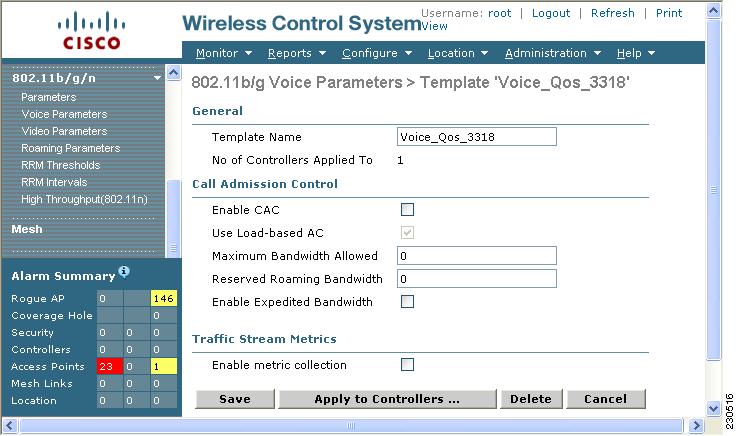This screenshot has height=436, width=736.
Task: Open Voice Parameters in the sidebar
Action: pos(64,114)
